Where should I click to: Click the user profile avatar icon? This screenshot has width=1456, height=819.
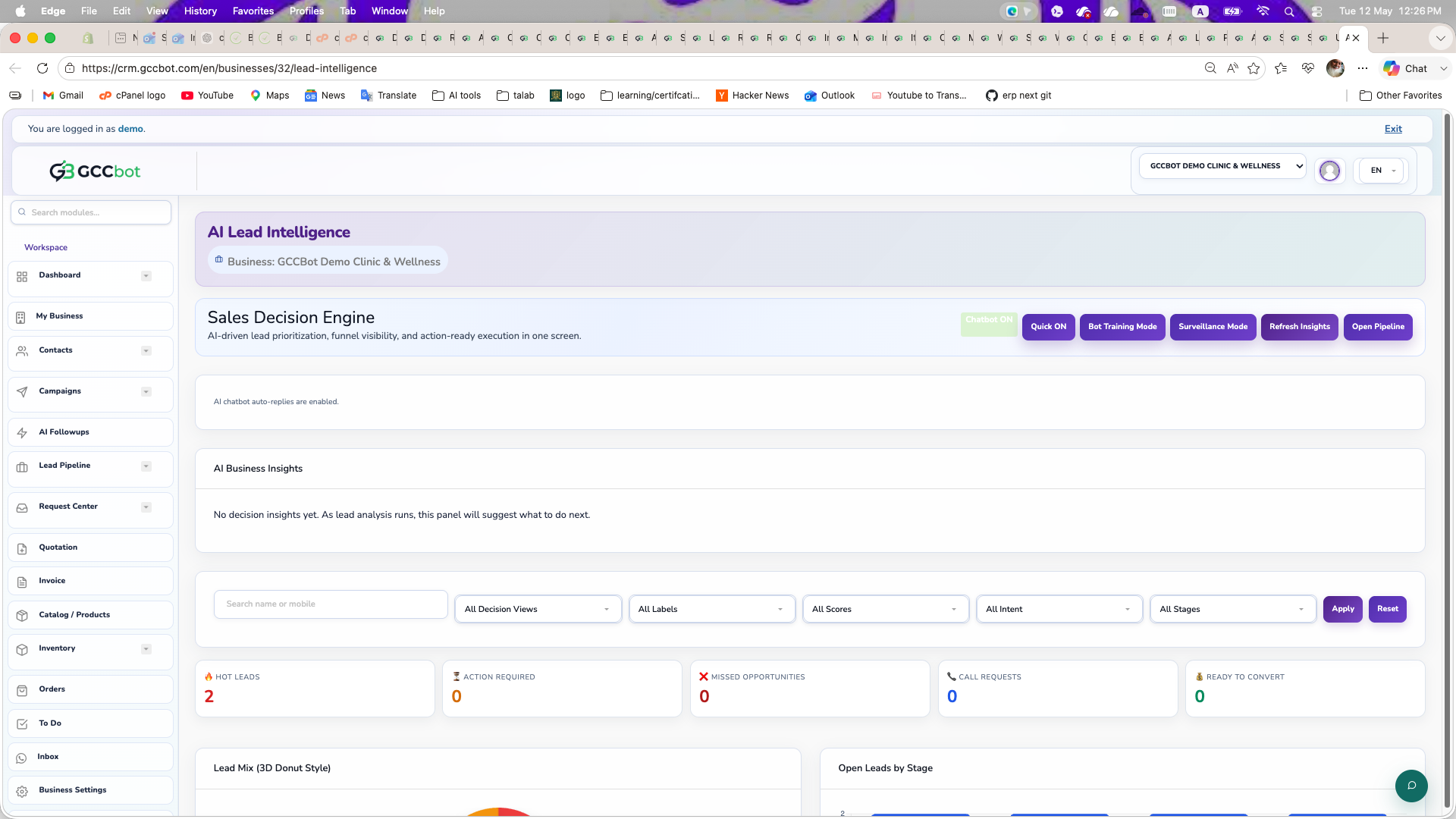(x=1329, y=171)
